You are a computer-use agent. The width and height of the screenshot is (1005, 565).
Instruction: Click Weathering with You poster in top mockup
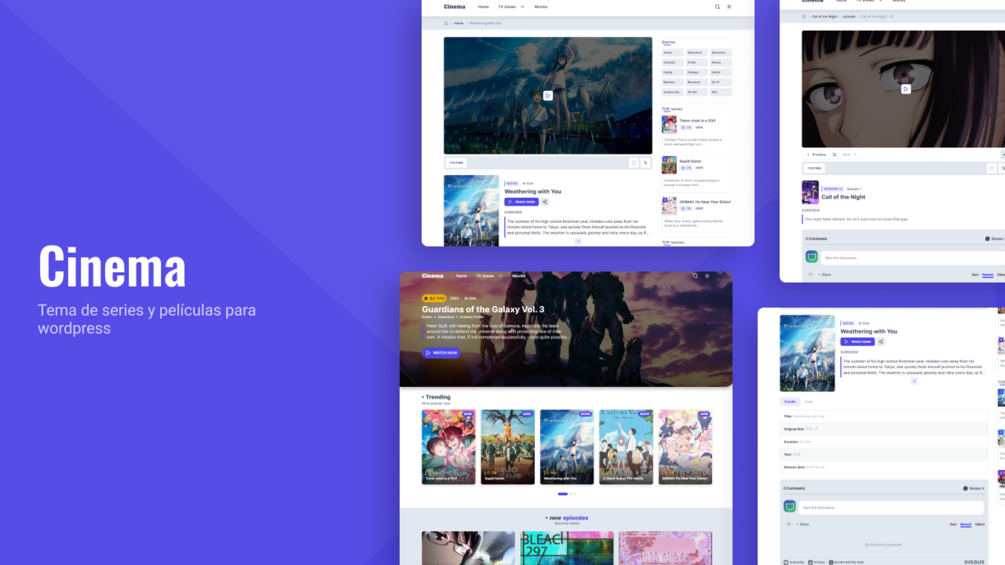(471, 211)
